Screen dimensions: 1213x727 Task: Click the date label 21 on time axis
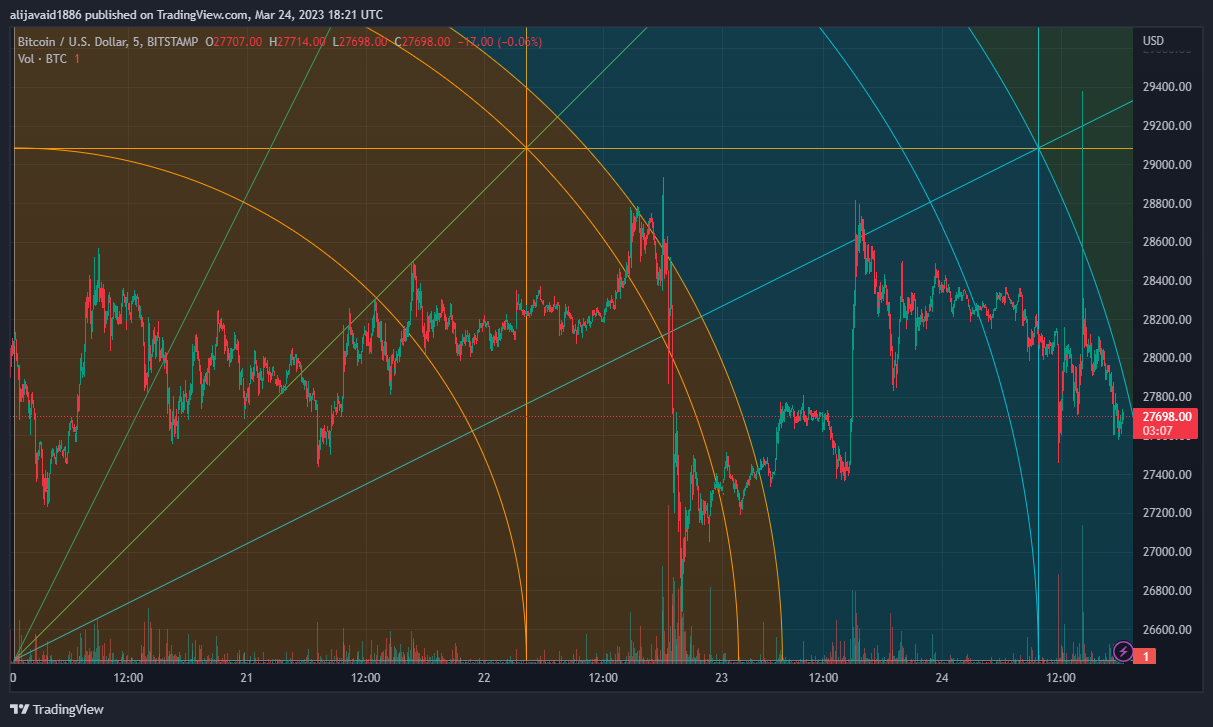[x=248, y=678]
